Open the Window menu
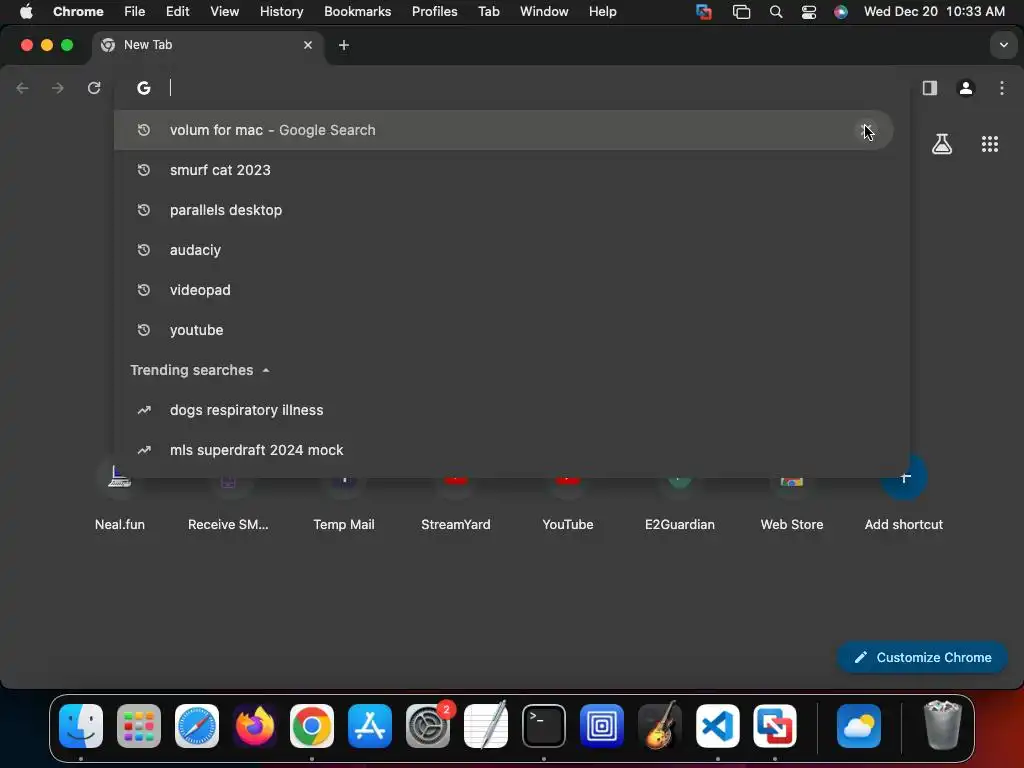 544,11
